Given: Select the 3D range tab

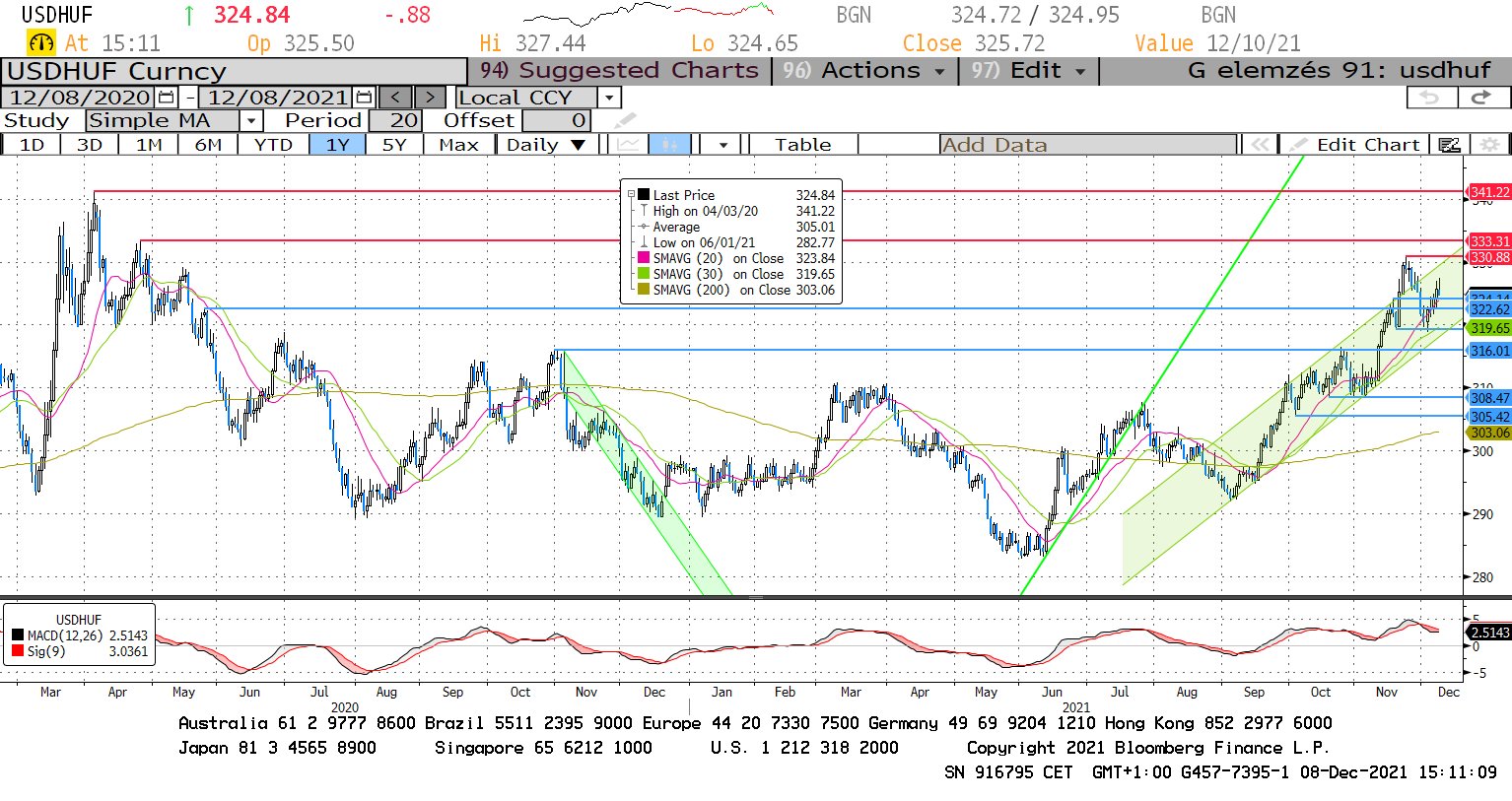Looking at the screenshot, I should click(90, 145).
